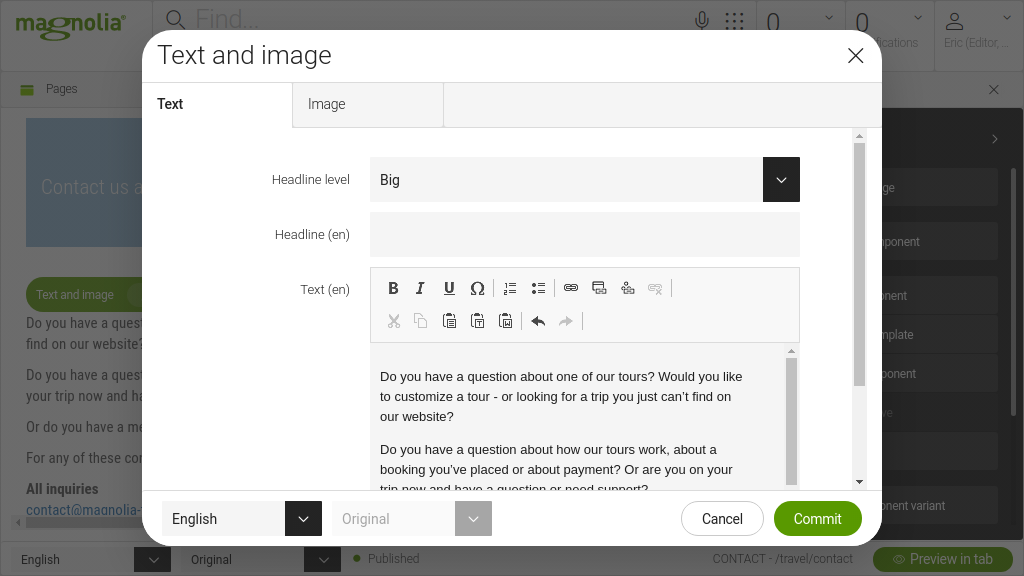Open status bar Original variant dropdown
The image size is (1024, 576).
pos(323,560)
